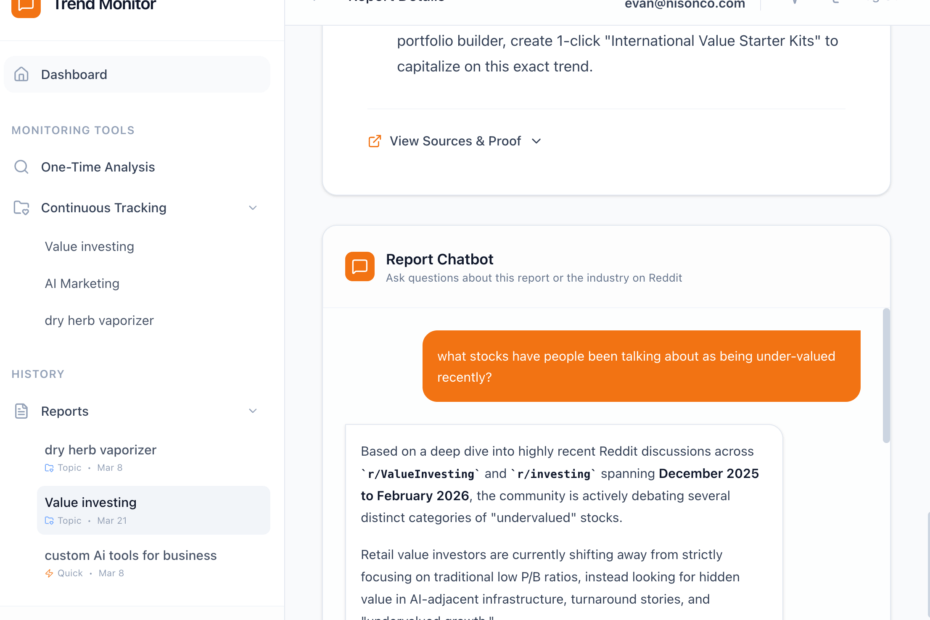The height and width of the screenshot is (620, 930).
Task: Open the dry herb vaporizer tracking topic
Action: (99, 321)
